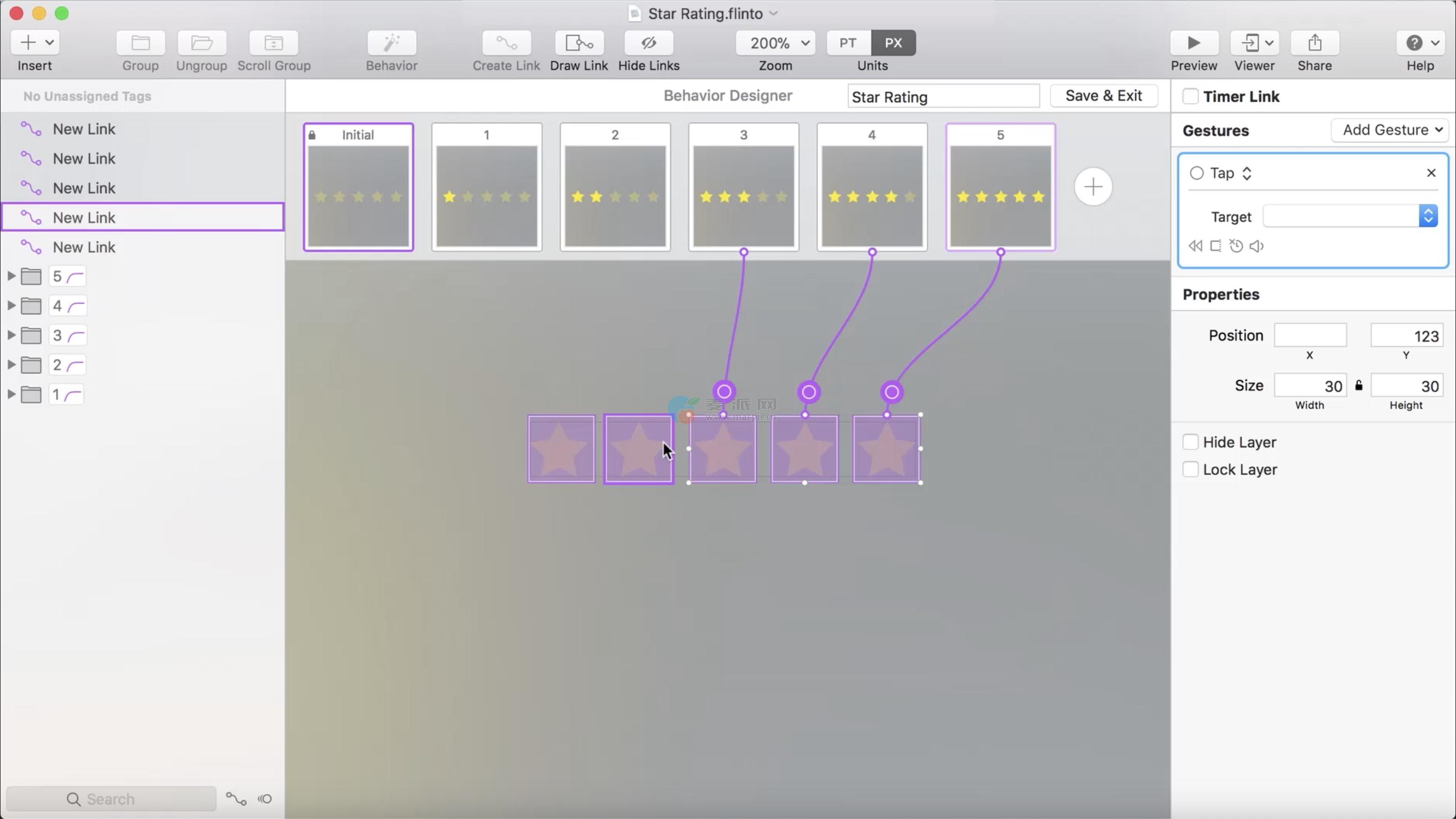Click the link filter icon beside Search

pos(236,799)
